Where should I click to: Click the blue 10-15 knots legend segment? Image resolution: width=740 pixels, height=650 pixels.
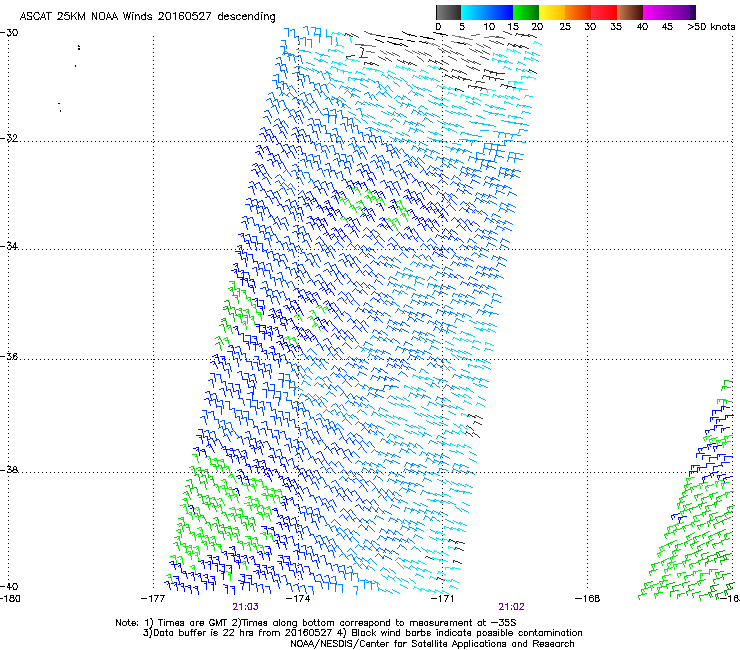500,12
